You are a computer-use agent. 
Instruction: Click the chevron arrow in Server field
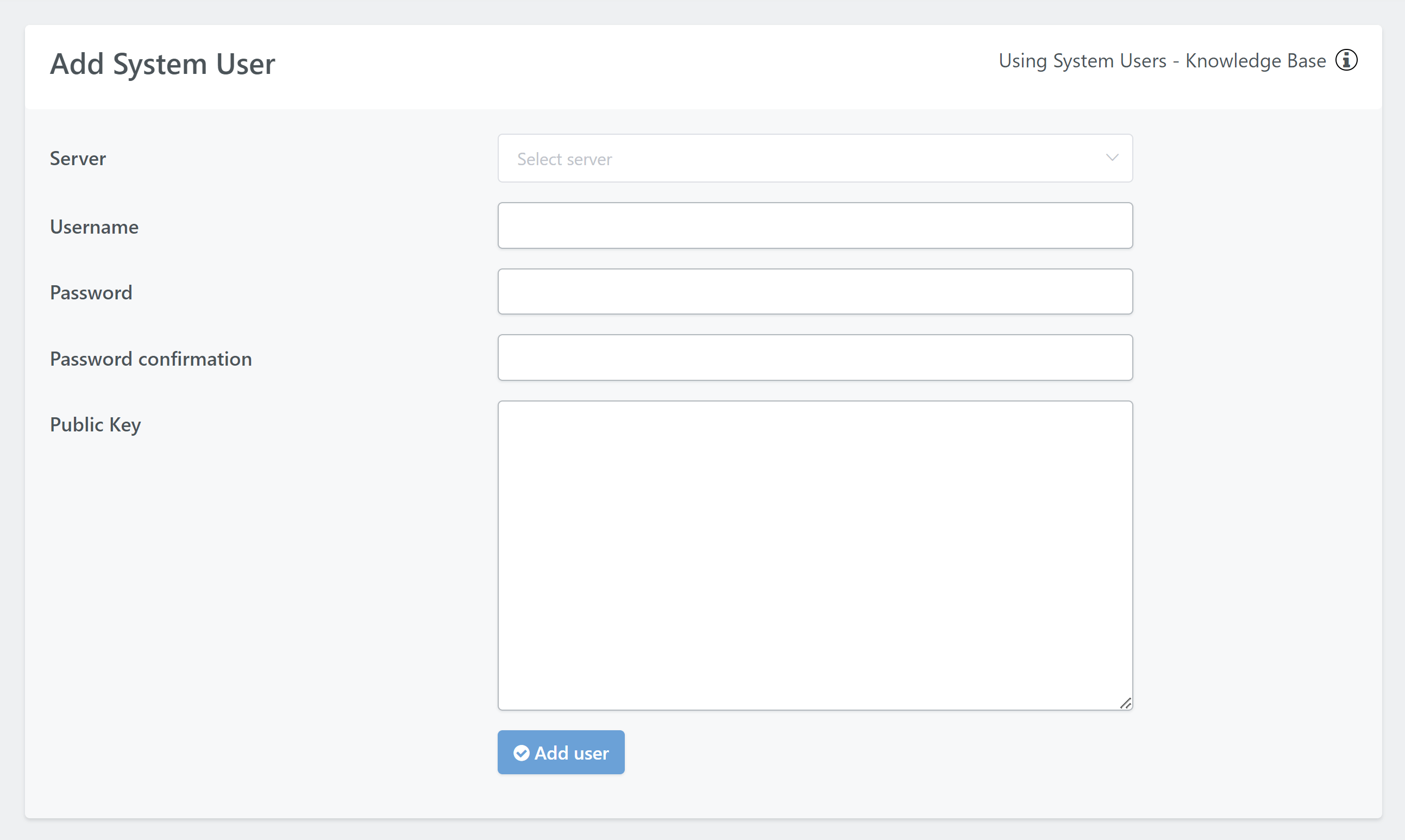pos(1112,158)
